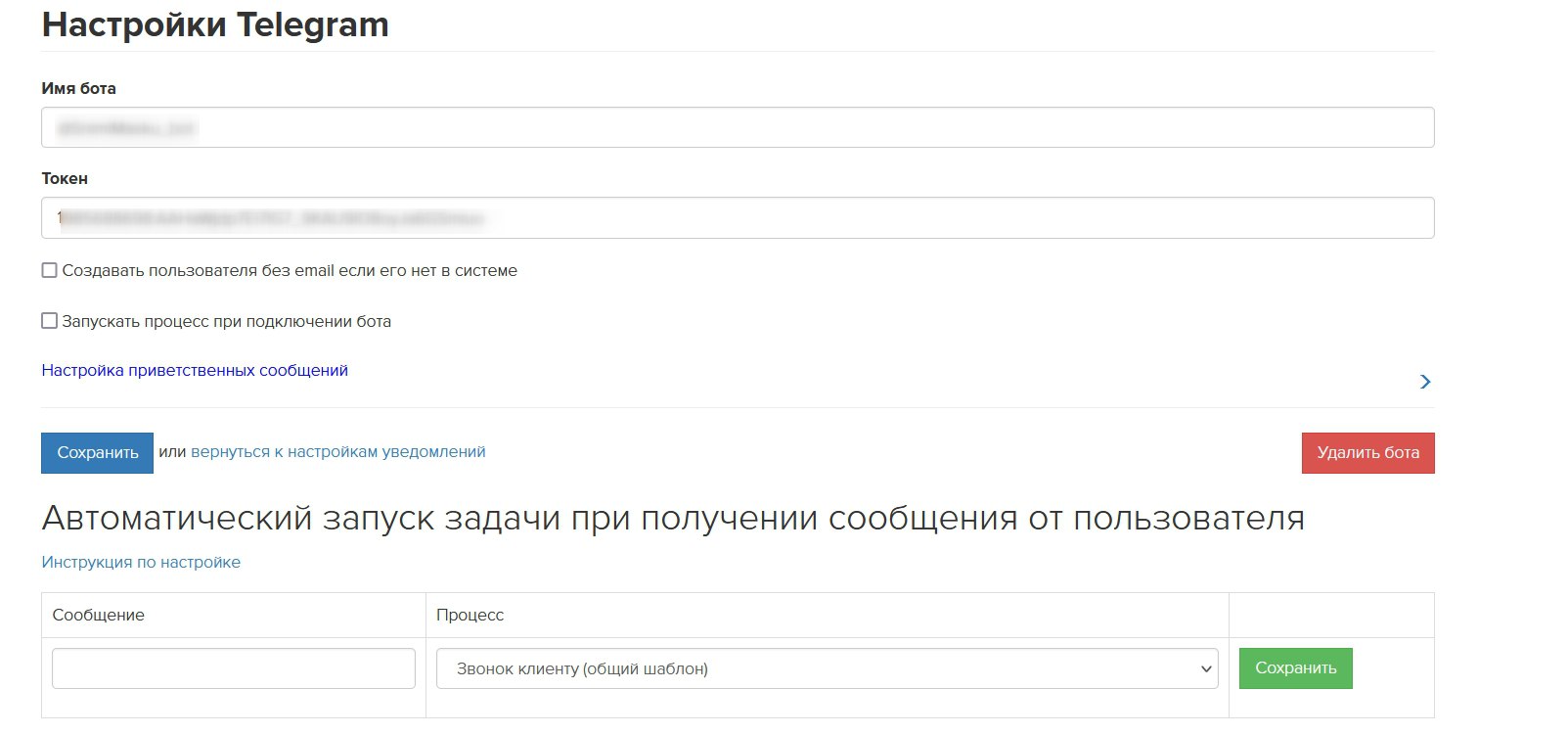Open 'Настройка приветственных сообщений' link

coord(195,370)
